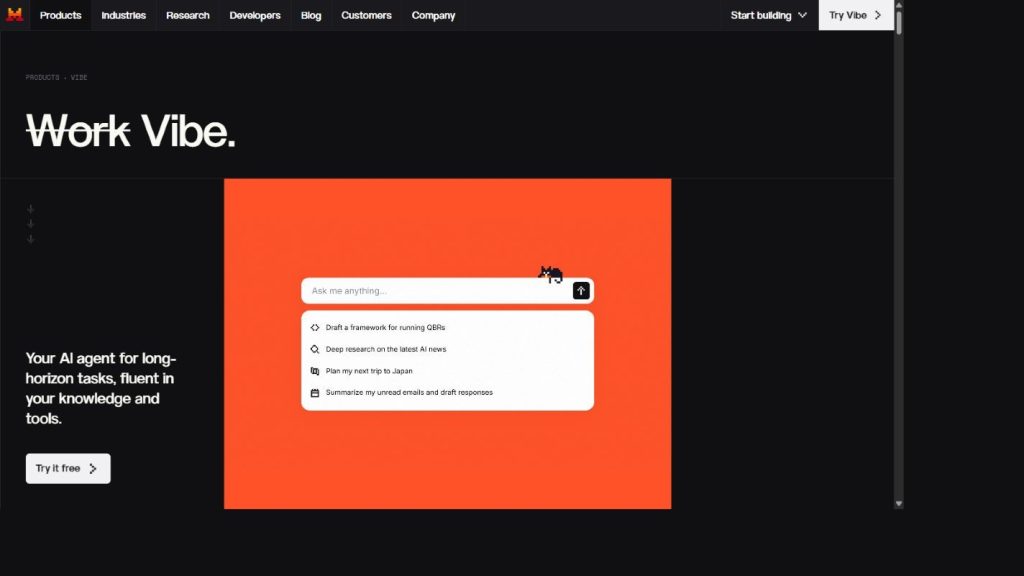Image resolution: width=1024 pixels, height=576 pixels.
Task: Open the Research menu
Action: pos(187,15)
